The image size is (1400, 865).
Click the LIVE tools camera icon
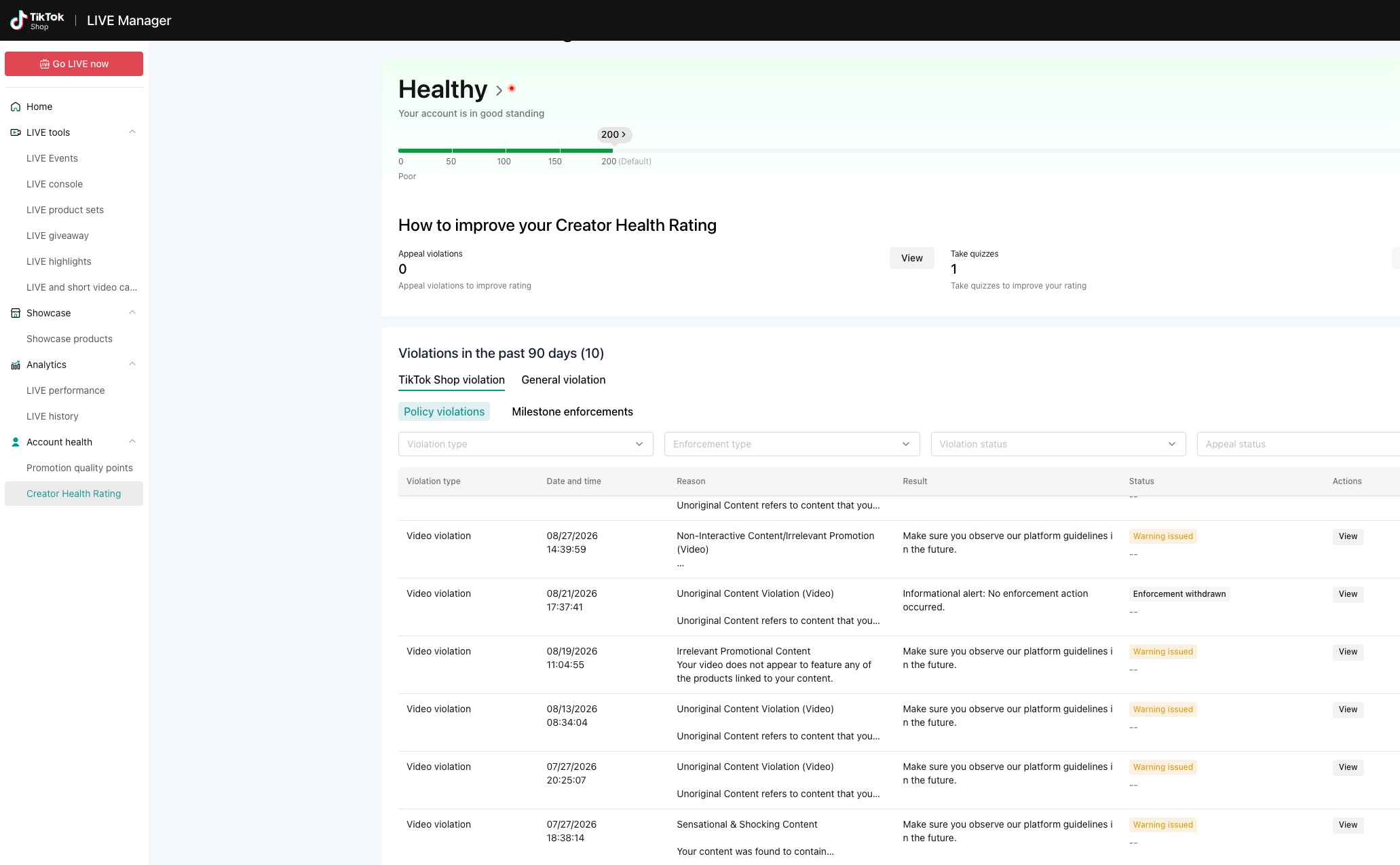(16, 132)
